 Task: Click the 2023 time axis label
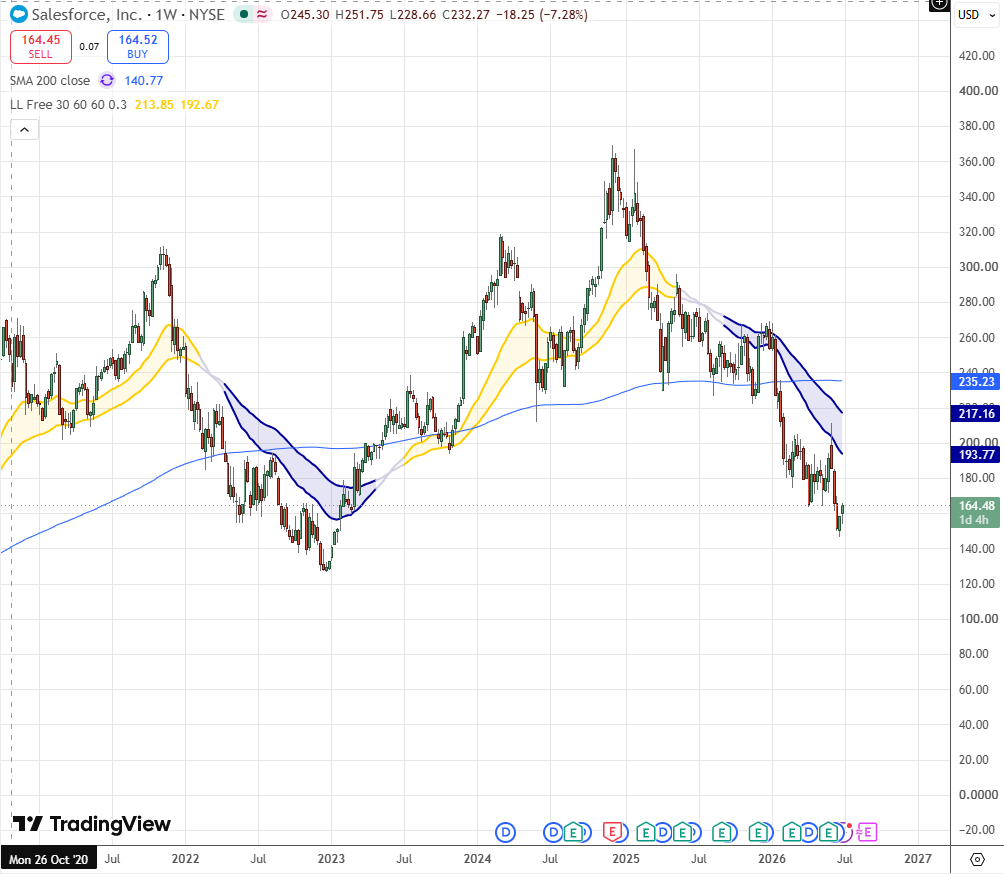coord(332,859)
